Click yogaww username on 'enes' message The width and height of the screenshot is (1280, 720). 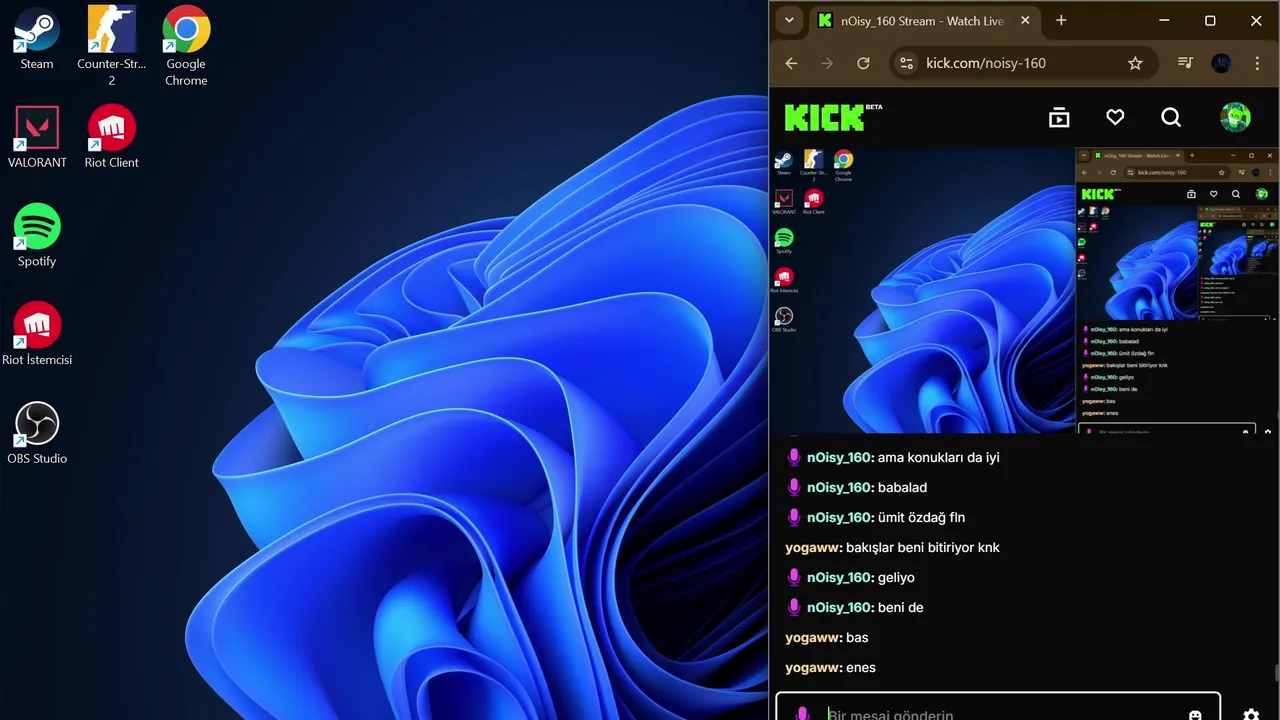pyautogui.click(x=814, y=667)
